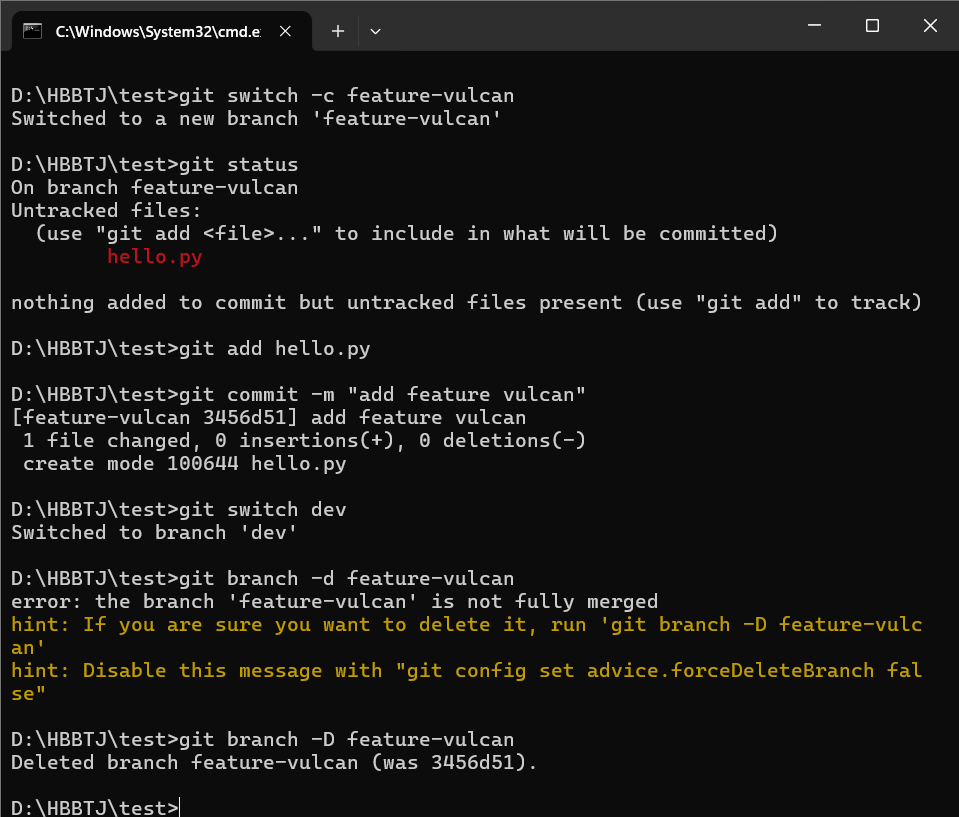Select the C:\Windows\System32\cmd.exe tab
The width and height of the screenshot is (959, 817).
[x=157, y=31]
